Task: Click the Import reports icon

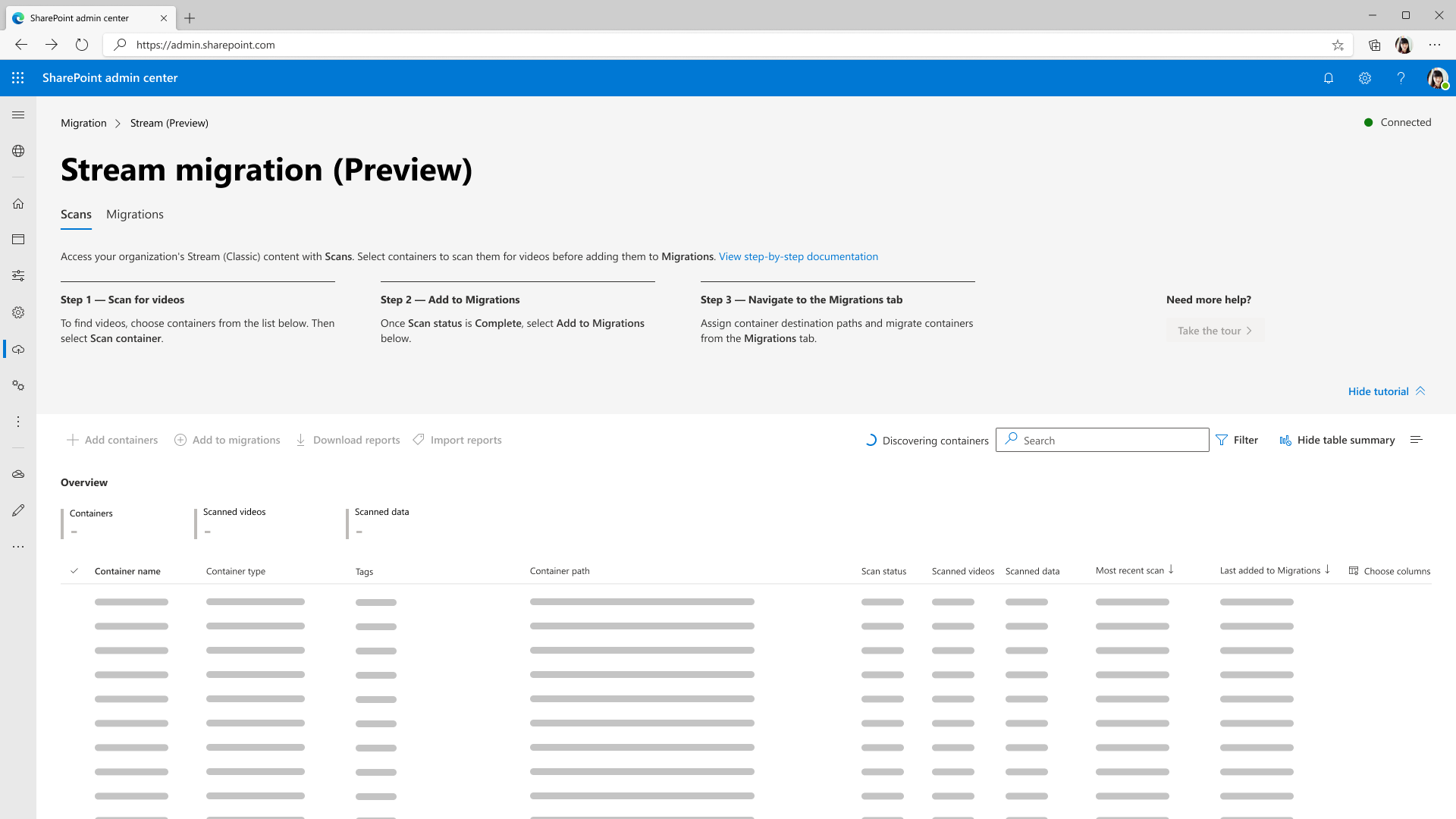Action: tap(419, 440)
